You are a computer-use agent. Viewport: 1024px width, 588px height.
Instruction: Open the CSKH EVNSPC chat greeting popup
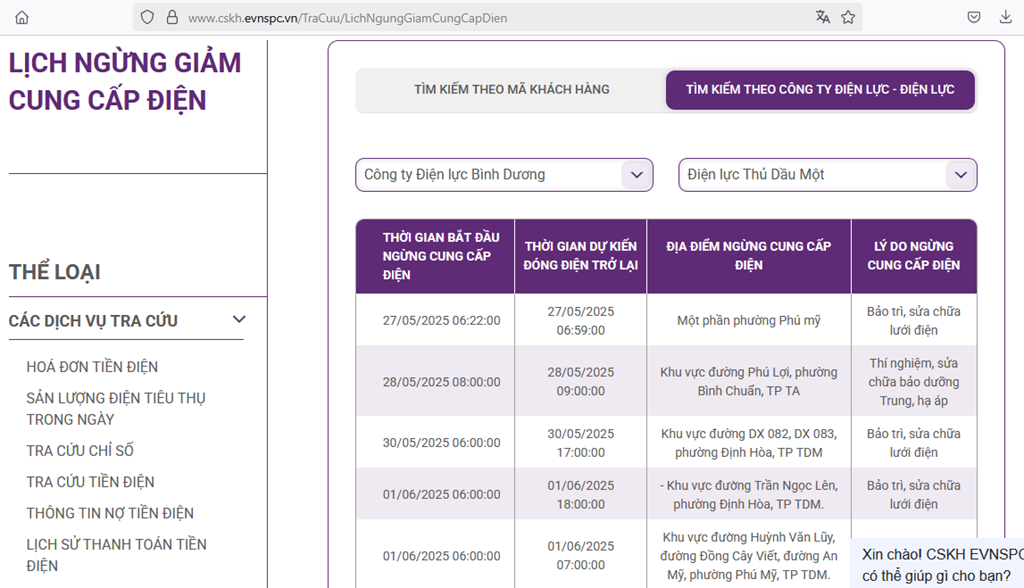coord(941,564)
